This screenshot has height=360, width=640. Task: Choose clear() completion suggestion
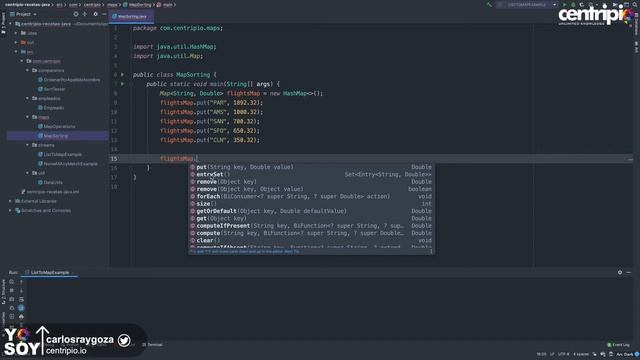[x=311, y=240]
